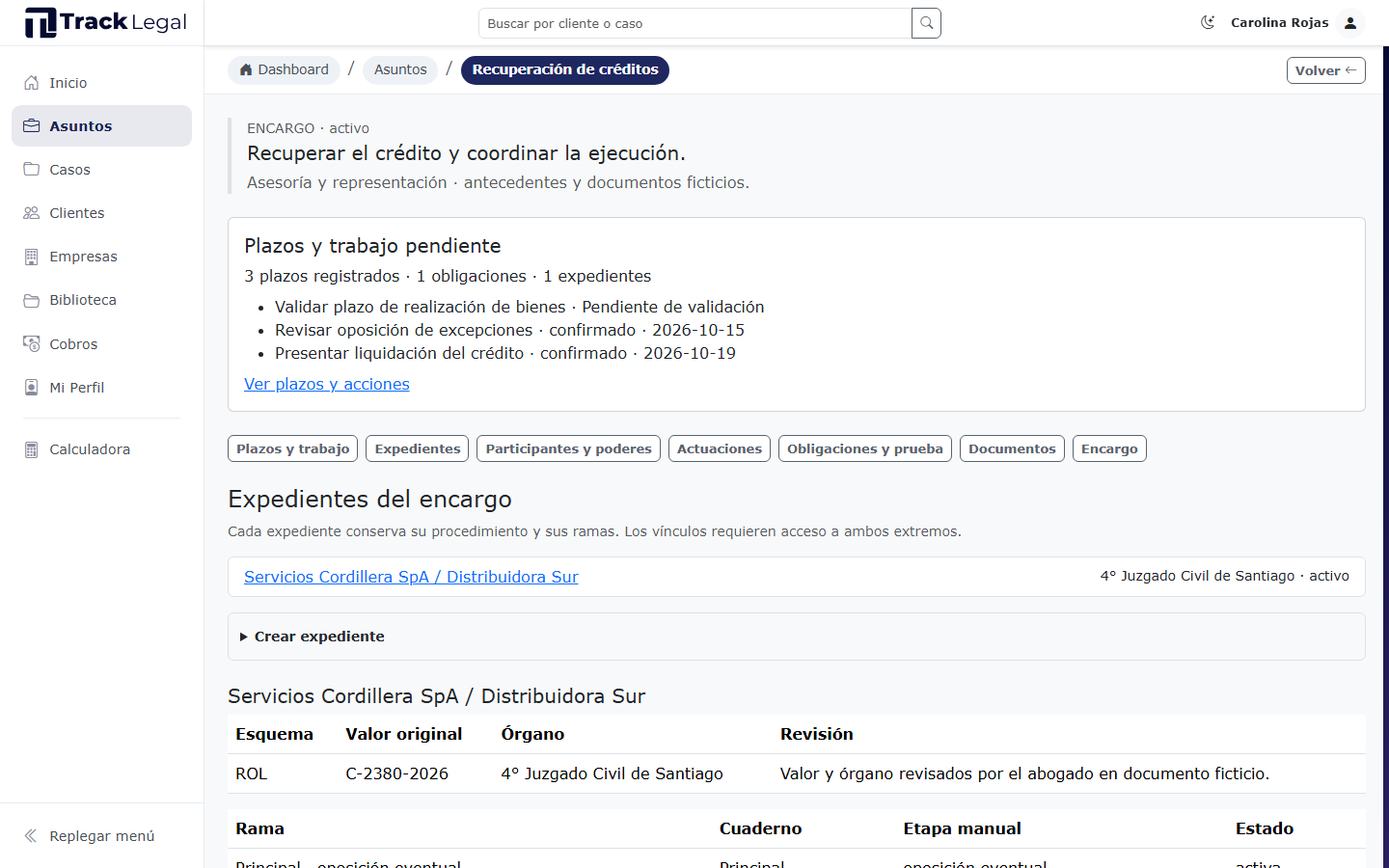Click the Asuntos briefcase icon in sidebar
Image resolution: width=1389 pixels, height=868 pixels.
pos(32,126)
